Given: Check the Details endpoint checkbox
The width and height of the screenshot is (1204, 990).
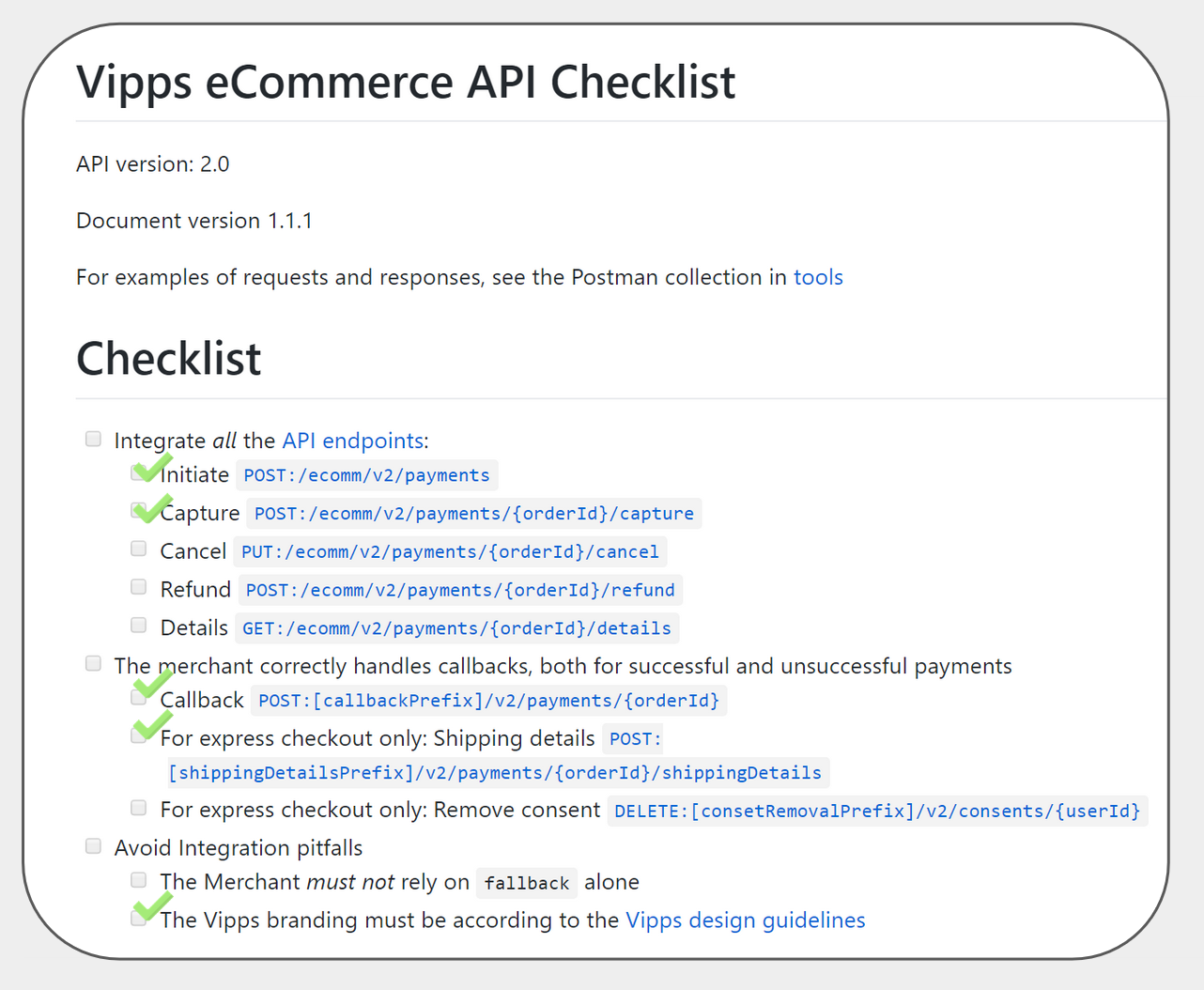Looking at the screenshot, I should [139, 625].
